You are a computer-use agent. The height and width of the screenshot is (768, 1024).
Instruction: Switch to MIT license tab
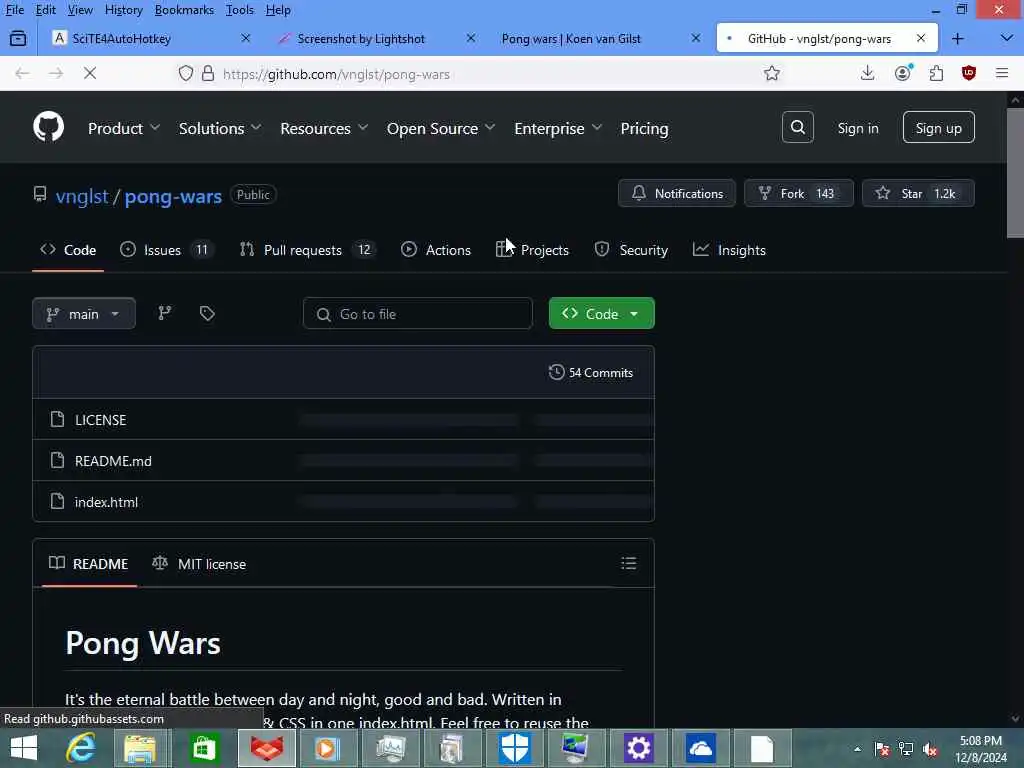pyautogui.click(x=199, y=564)
